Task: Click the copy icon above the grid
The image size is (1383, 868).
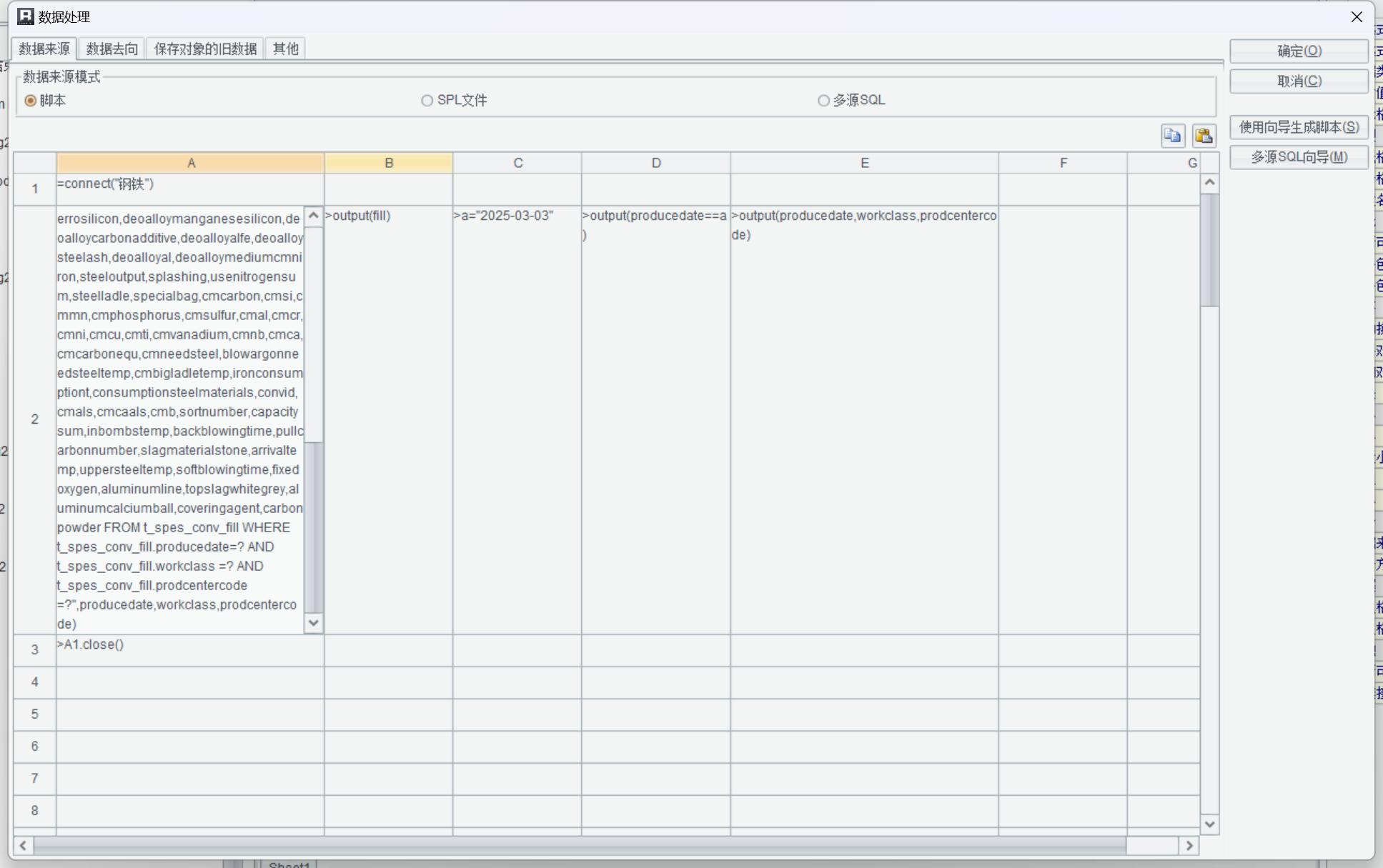Action: (1172, 136)
